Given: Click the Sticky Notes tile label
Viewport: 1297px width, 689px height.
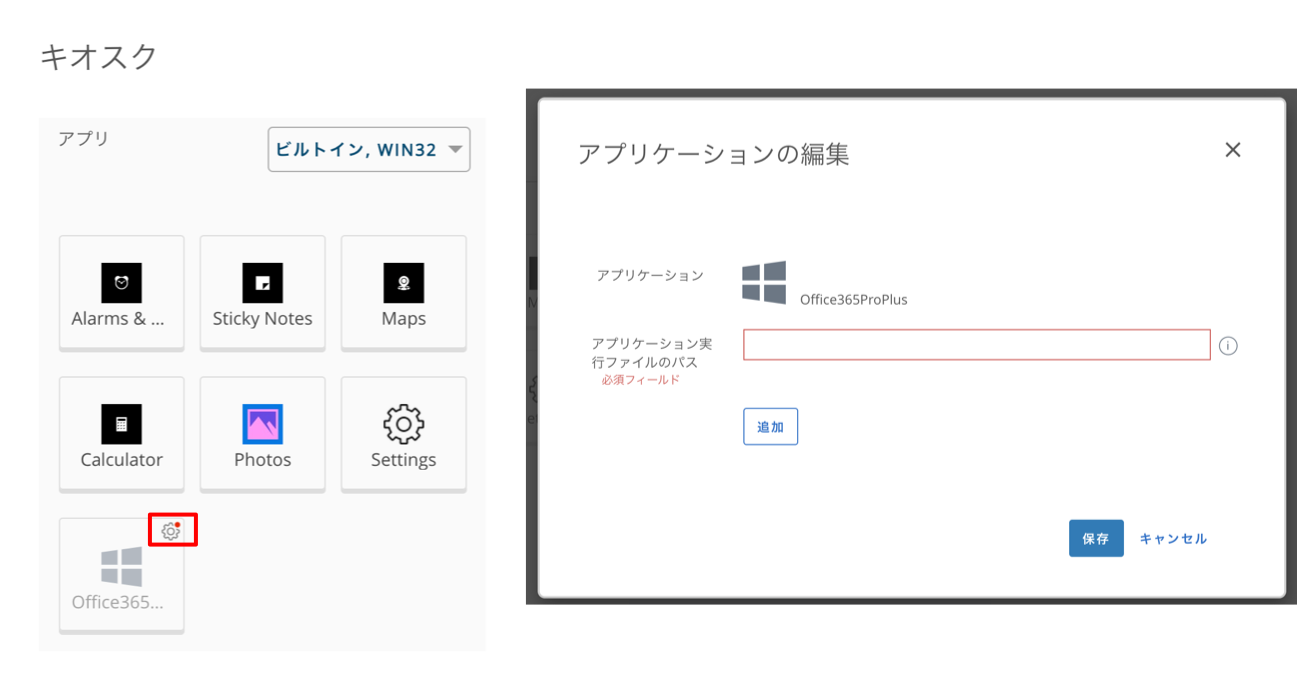Looking at the screenshot, I should tap(262, 319).
